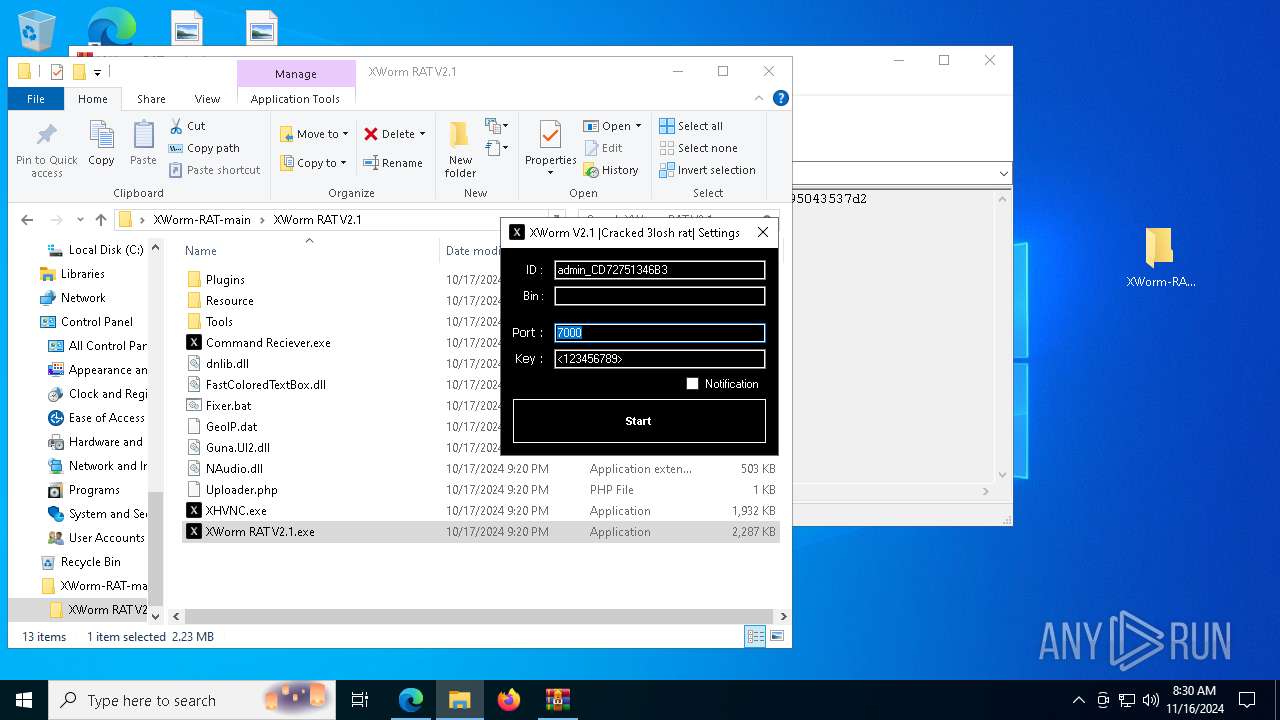Viewport: 1280px width, 720px height.
Task: Click Select none in ribbon
Action: [698, 148]
